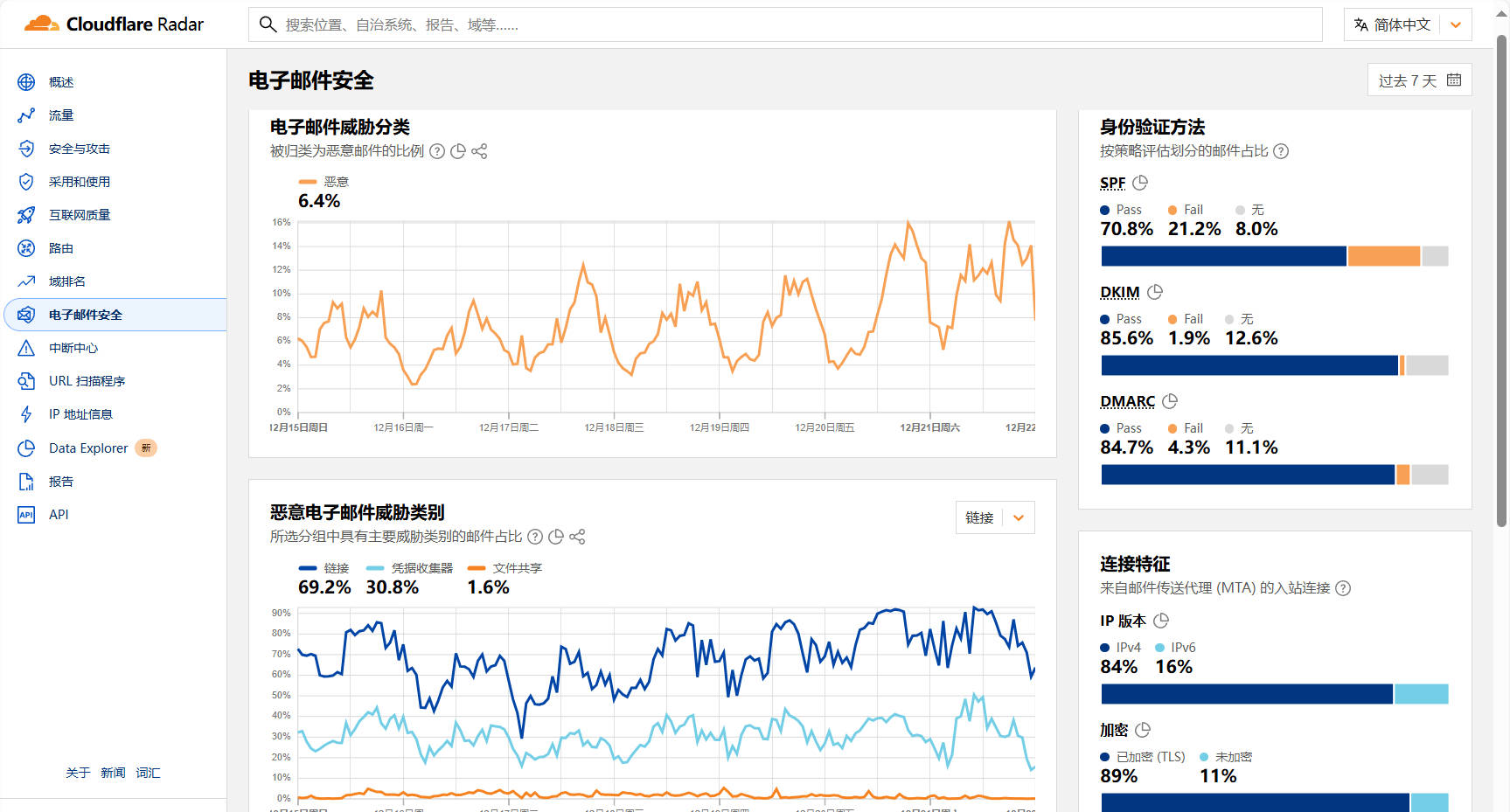
Task: Click the search magnifier icon
Action: pos(268,24)
